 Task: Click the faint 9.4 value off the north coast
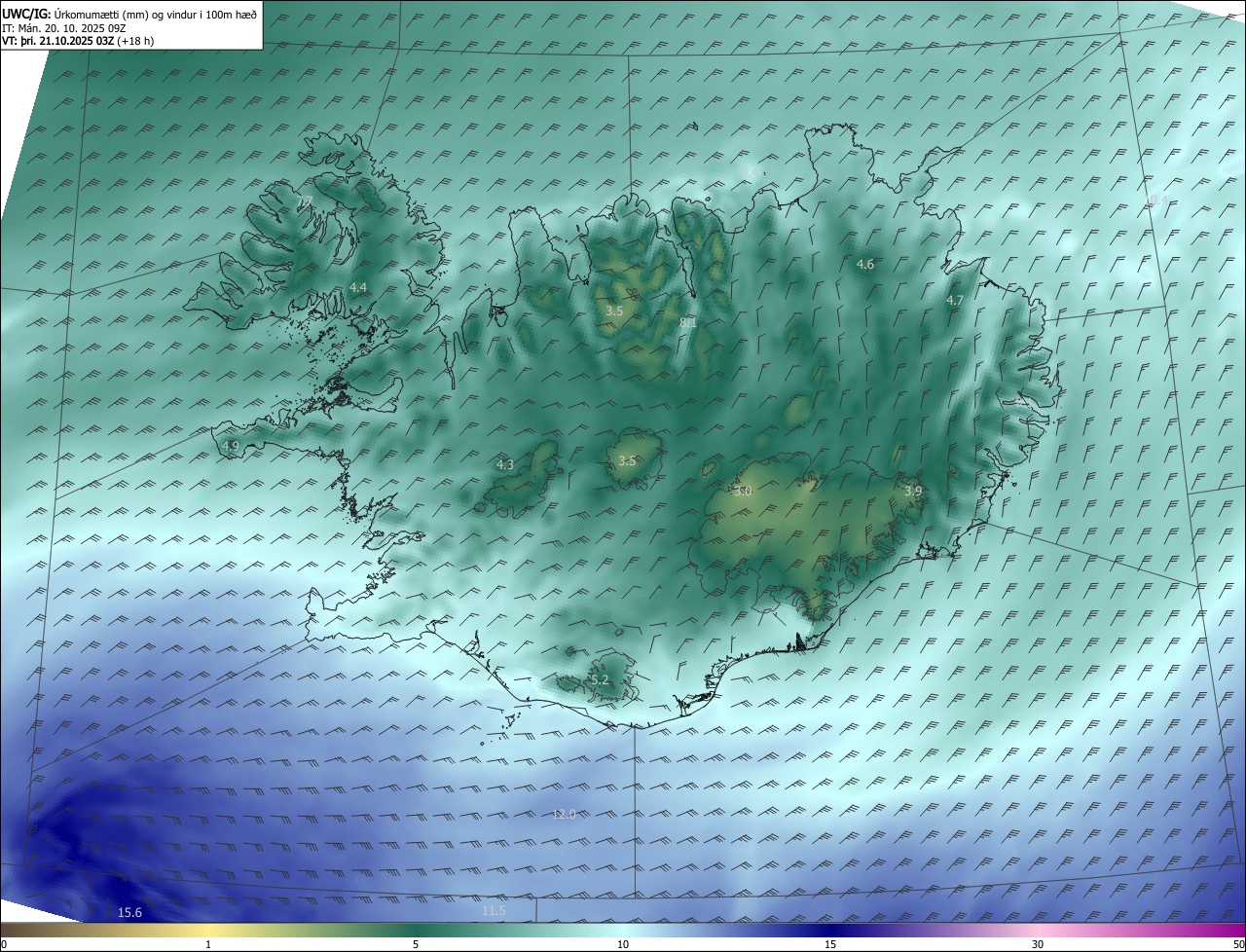pyautogui.click(x=750, y=173)
